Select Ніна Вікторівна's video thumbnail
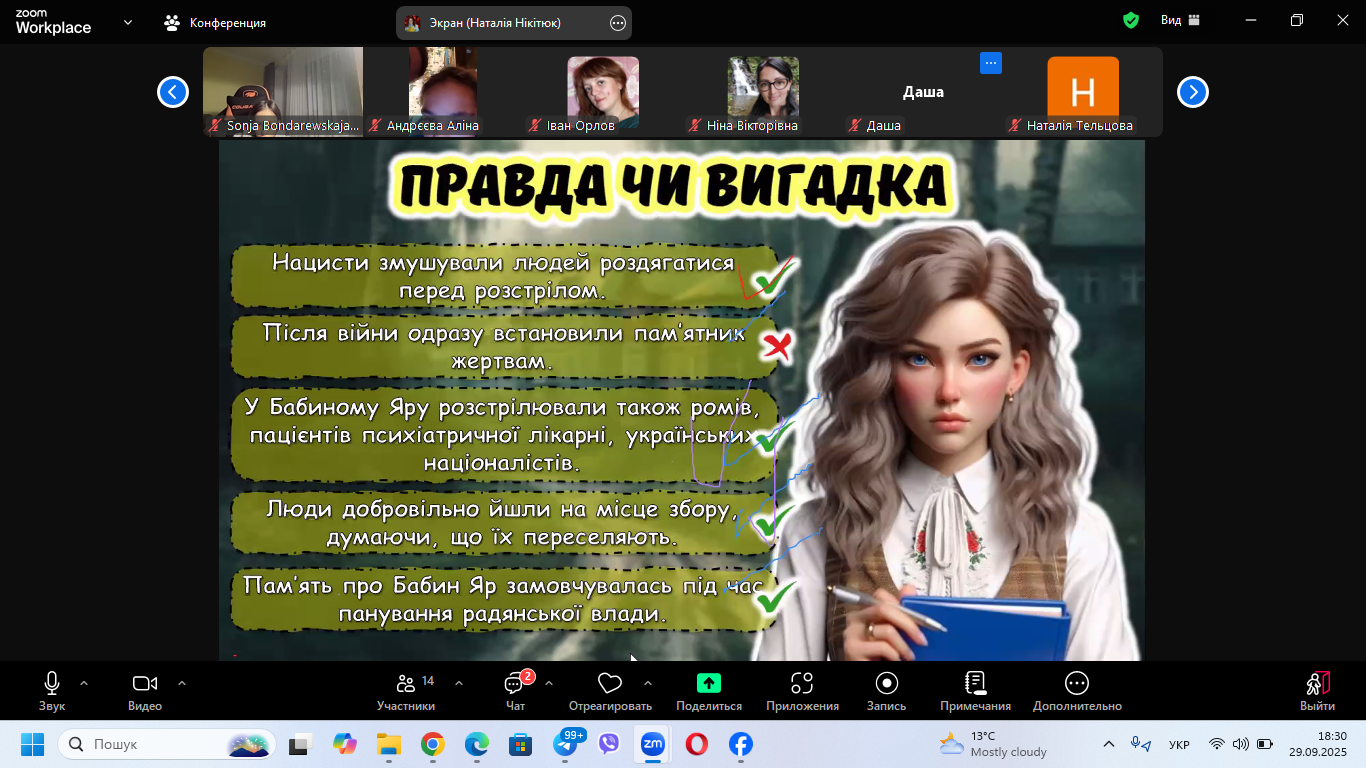 pos(763,91)
